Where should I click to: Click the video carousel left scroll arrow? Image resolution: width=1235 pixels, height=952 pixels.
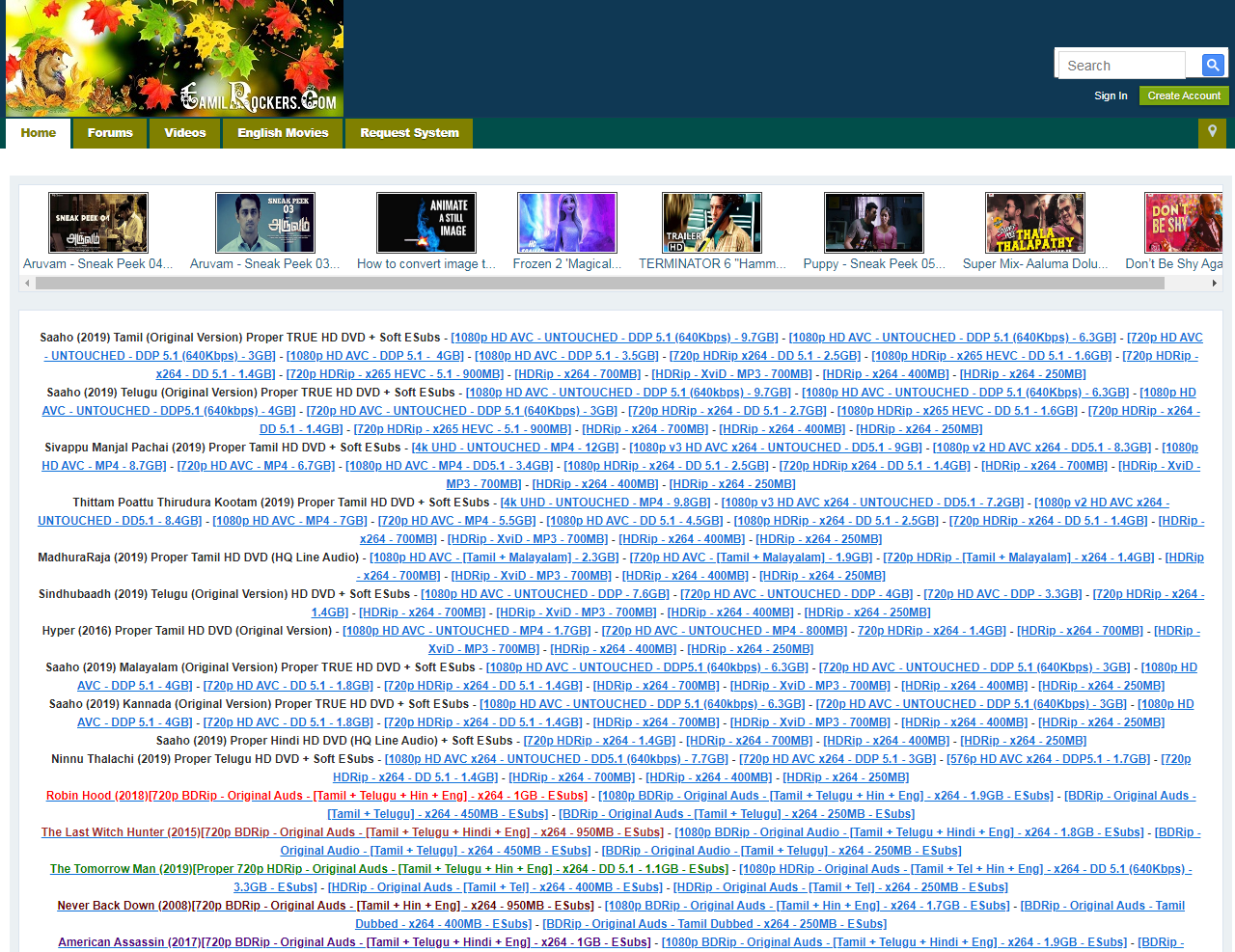point(27,284)
